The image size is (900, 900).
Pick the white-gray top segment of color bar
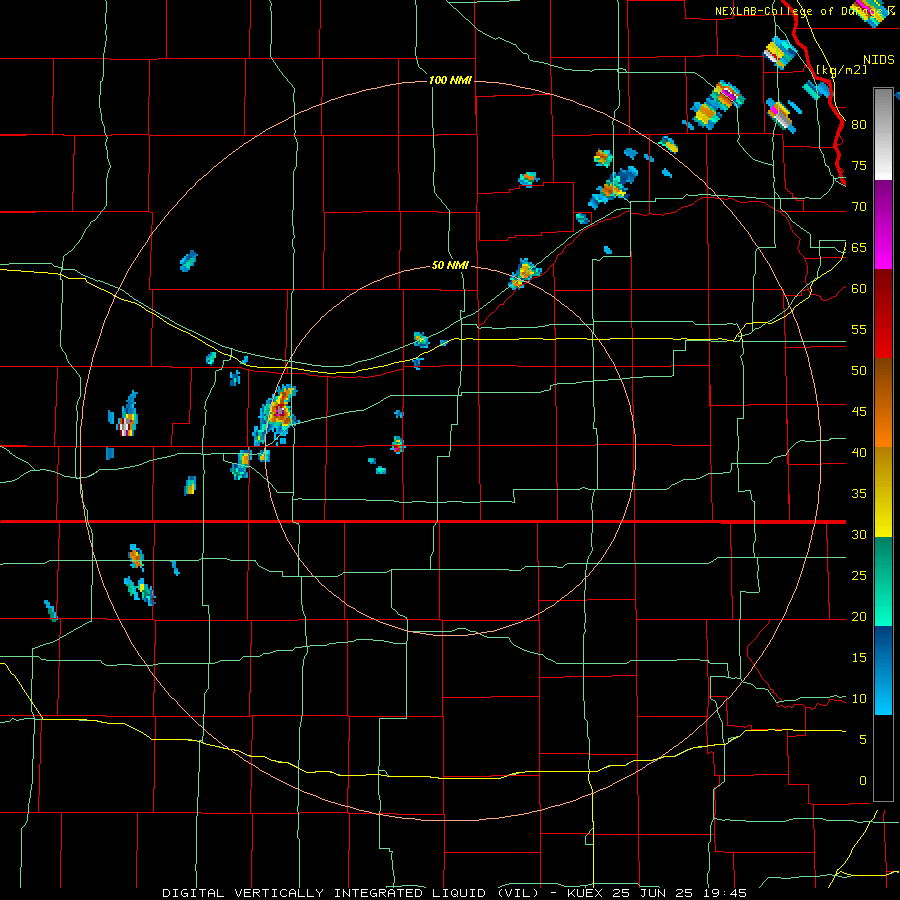[883, 135]
